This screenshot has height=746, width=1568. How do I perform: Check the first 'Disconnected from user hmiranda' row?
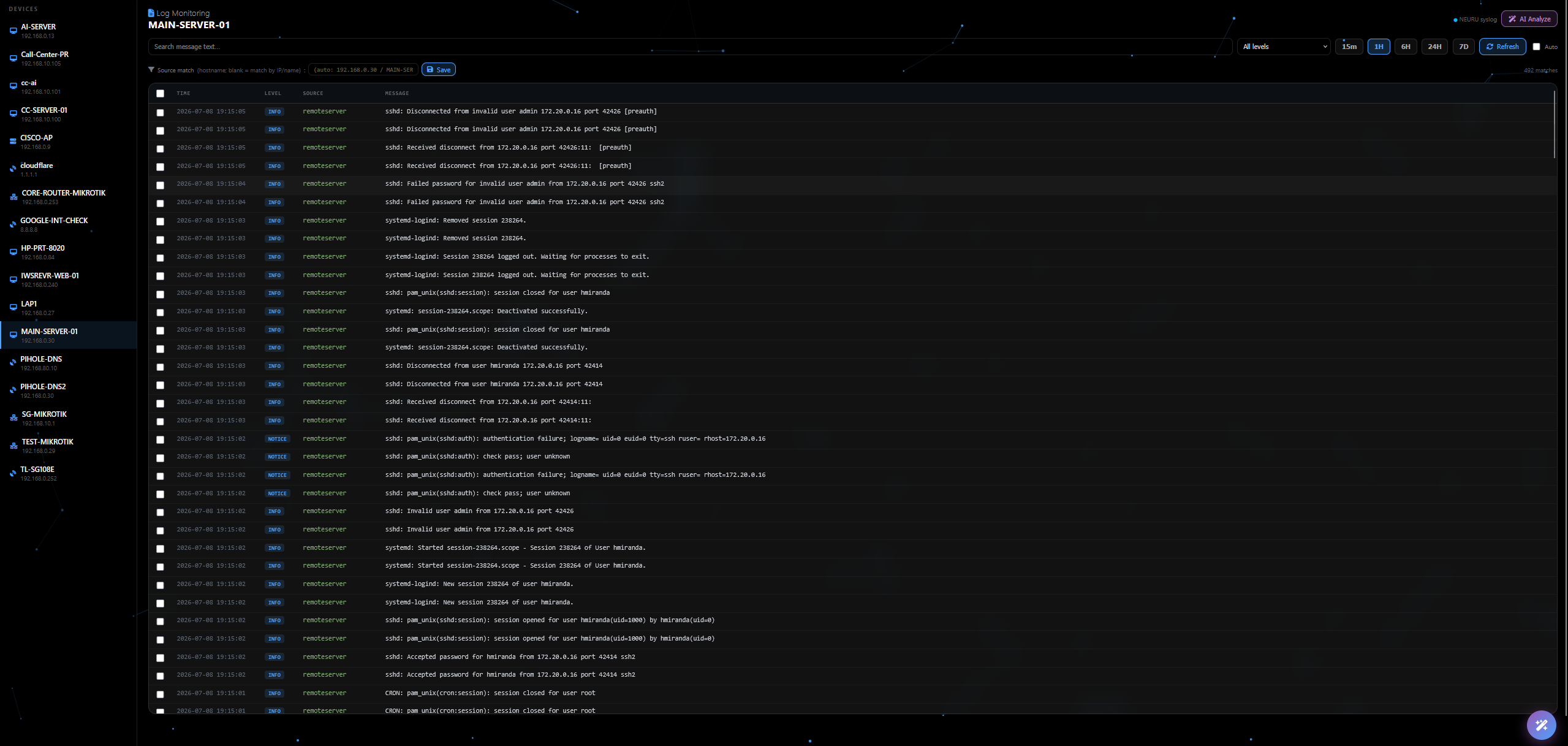coord(161,367)
